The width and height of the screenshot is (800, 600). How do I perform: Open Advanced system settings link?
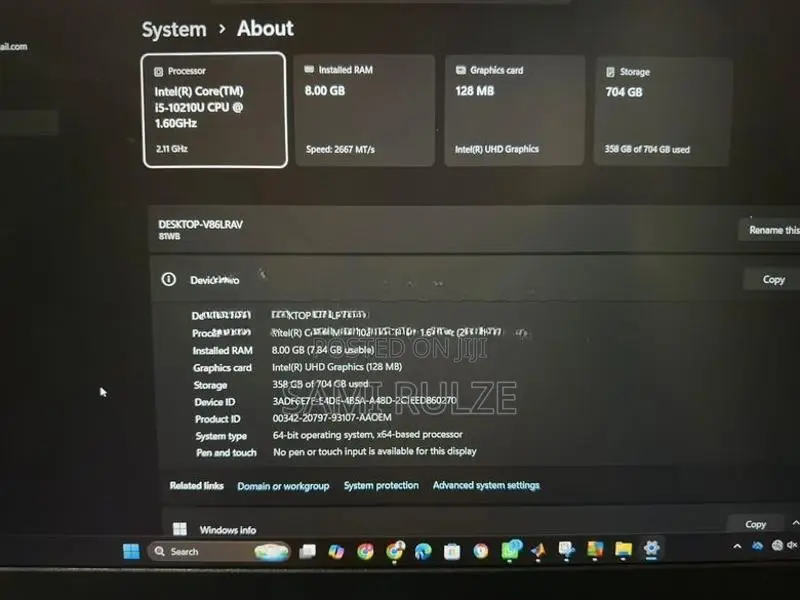(x=486, y=485)
